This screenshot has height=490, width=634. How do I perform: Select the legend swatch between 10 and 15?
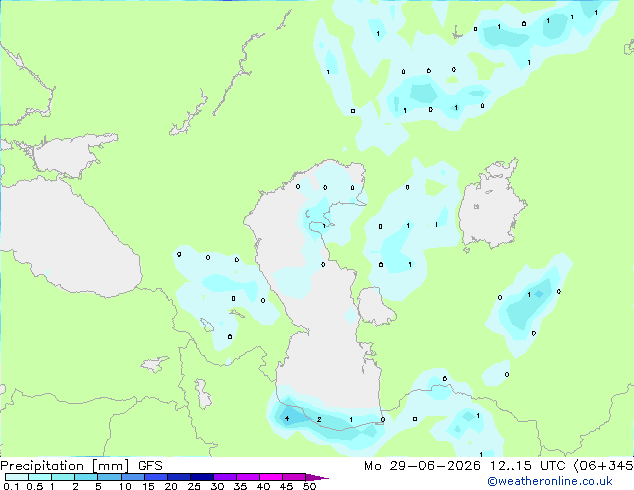[132, 477]
